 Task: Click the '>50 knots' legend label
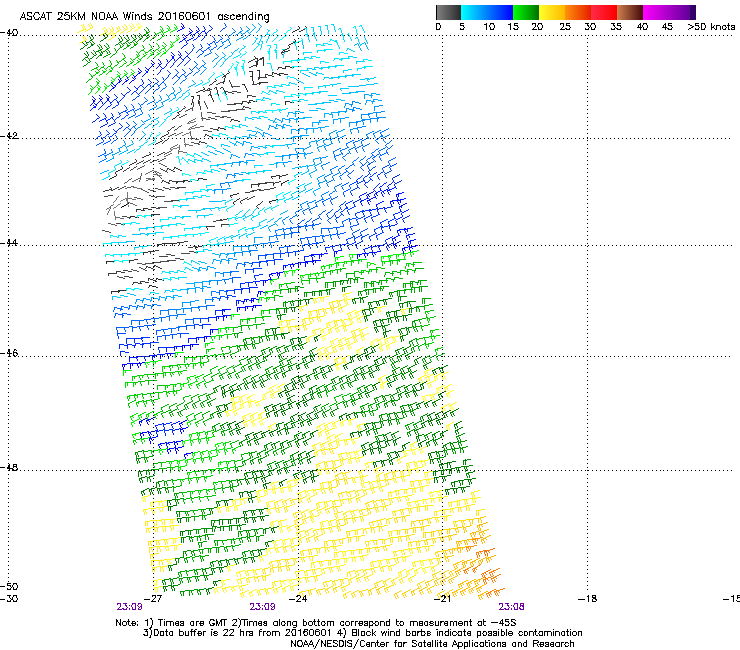coord(711,26)
